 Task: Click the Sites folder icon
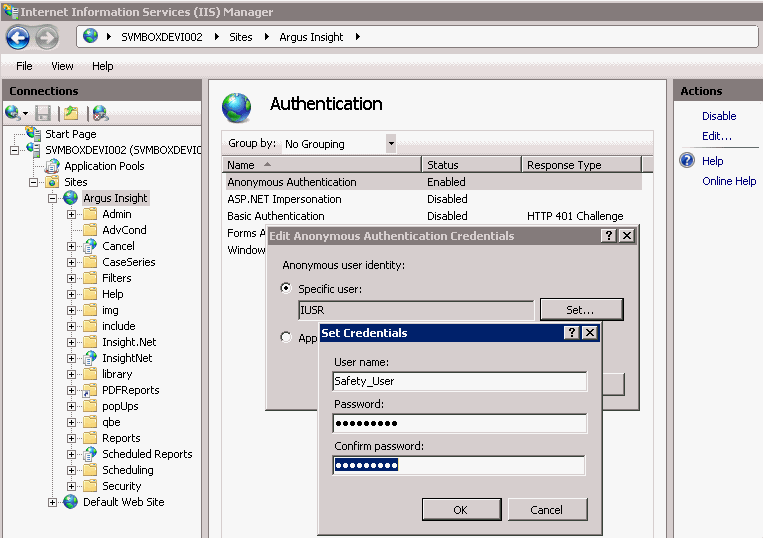pos(52,182)
